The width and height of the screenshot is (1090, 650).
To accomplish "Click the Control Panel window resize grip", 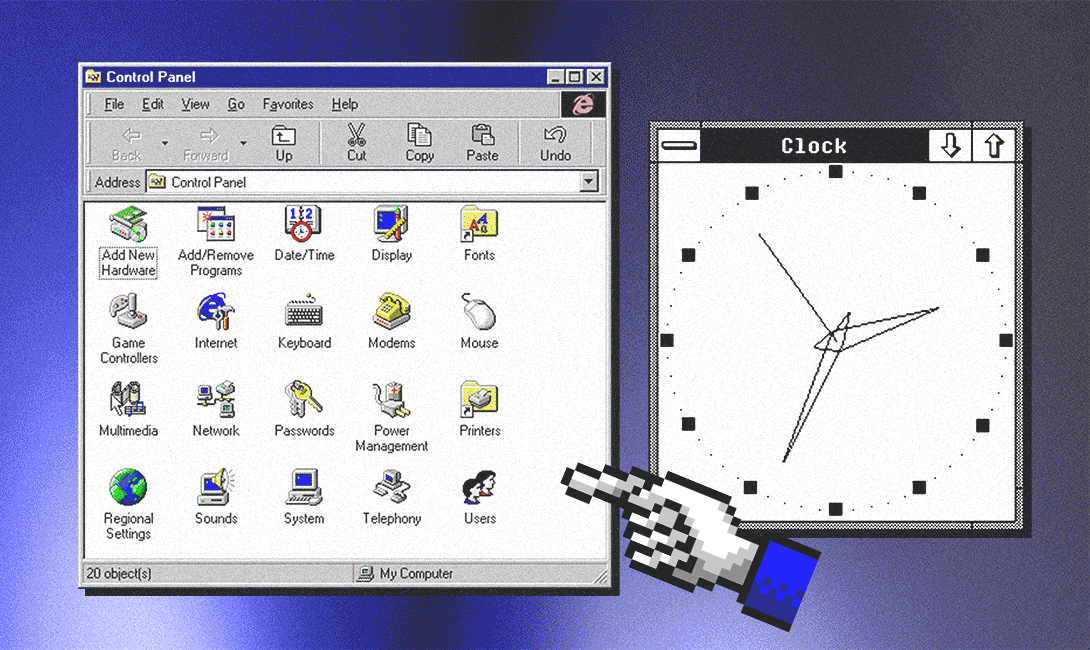I will point(601,576).
